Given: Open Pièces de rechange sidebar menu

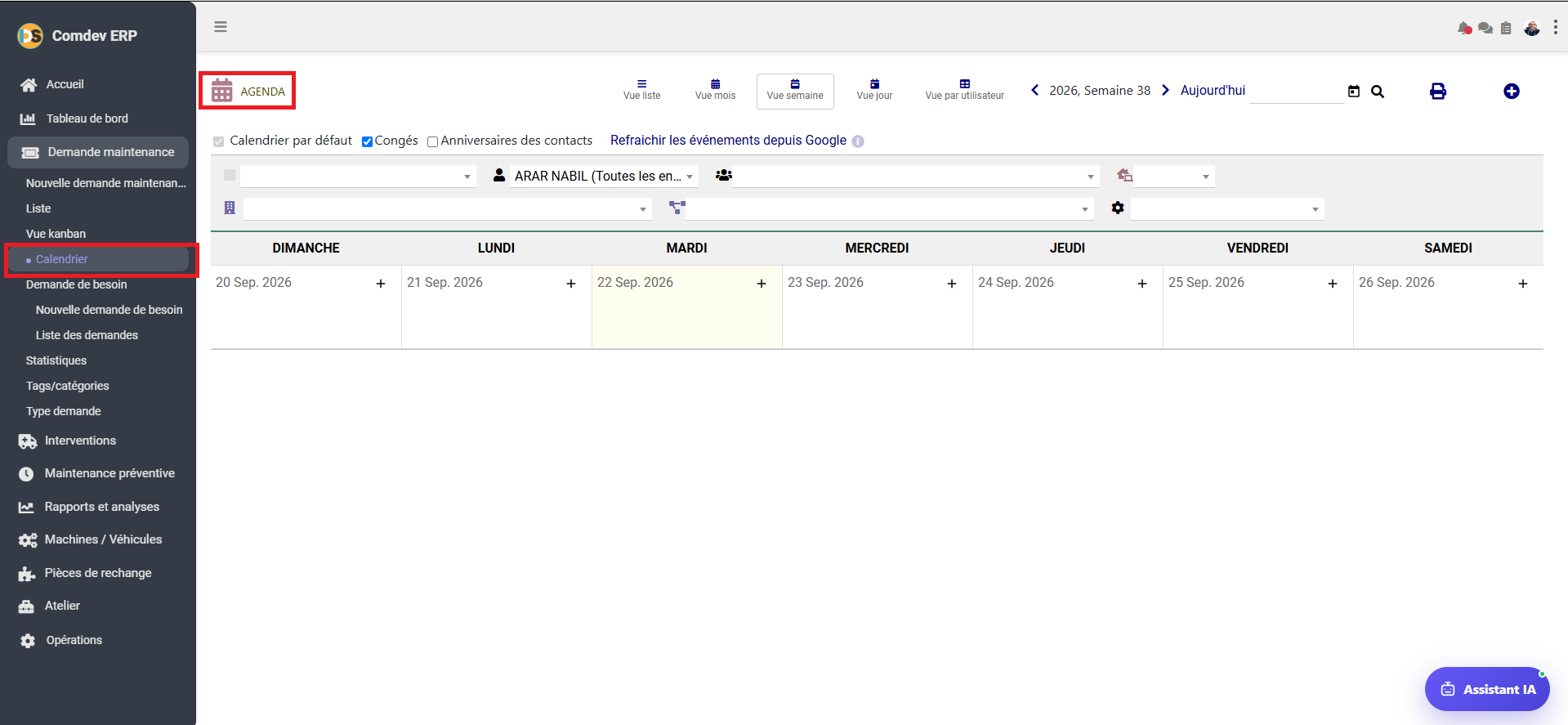Looking at the screenshot, I should tap(98, 573).
